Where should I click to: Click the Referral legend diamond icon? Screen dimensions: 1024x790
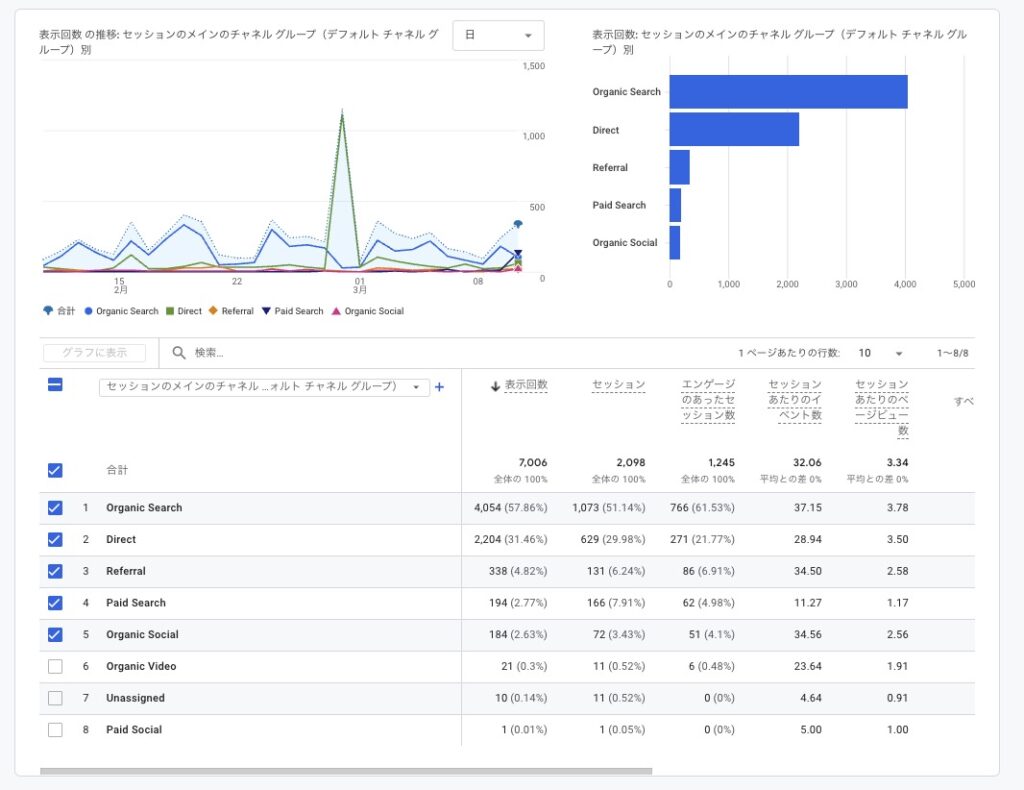[213, 311]
